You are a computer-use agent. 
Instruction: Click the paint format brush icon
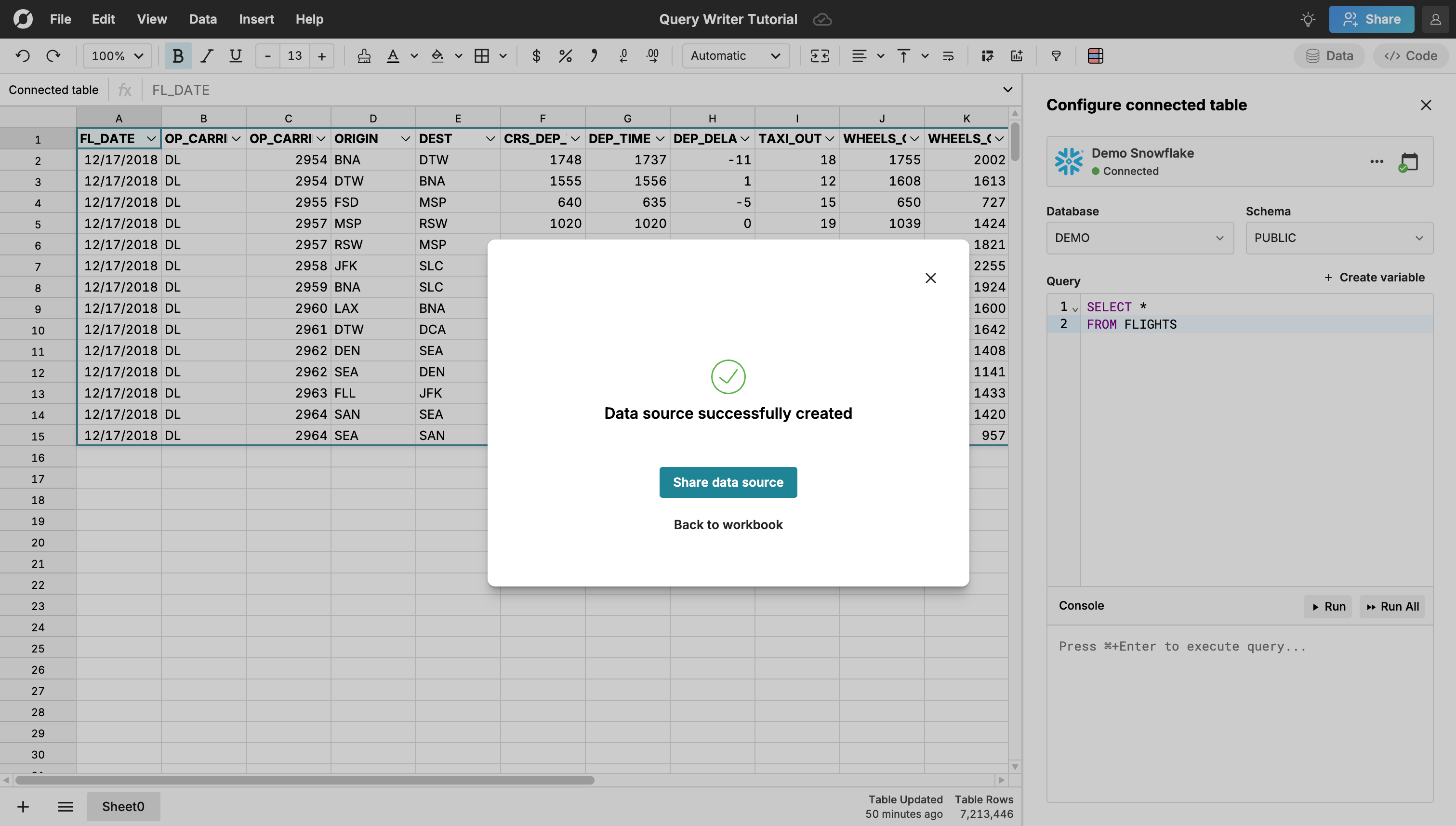pos(364,55)
